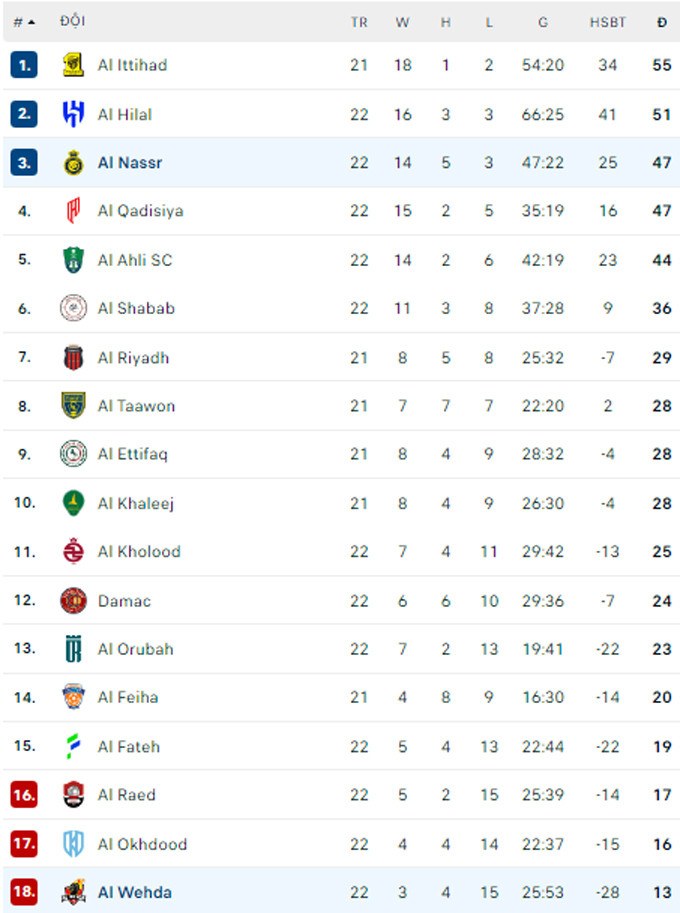Sort standings by TR matches played
680x913 pixels.
coord(359,22)
